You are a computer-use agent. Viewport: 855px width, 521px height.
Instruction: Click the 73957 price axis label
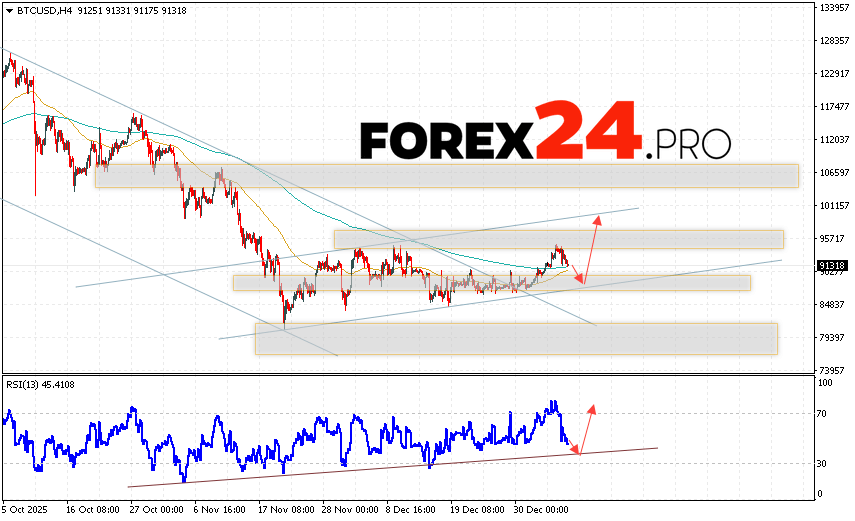click(x=834, y=370)
